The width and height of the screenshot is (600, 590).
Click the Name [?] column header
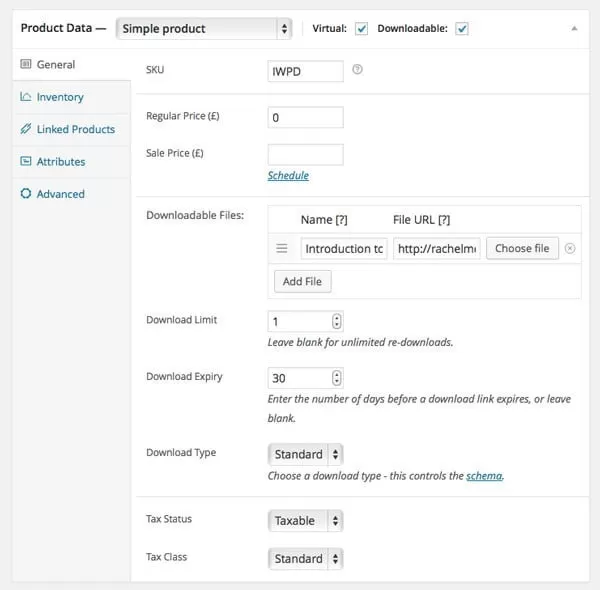[x=324, y=220]
